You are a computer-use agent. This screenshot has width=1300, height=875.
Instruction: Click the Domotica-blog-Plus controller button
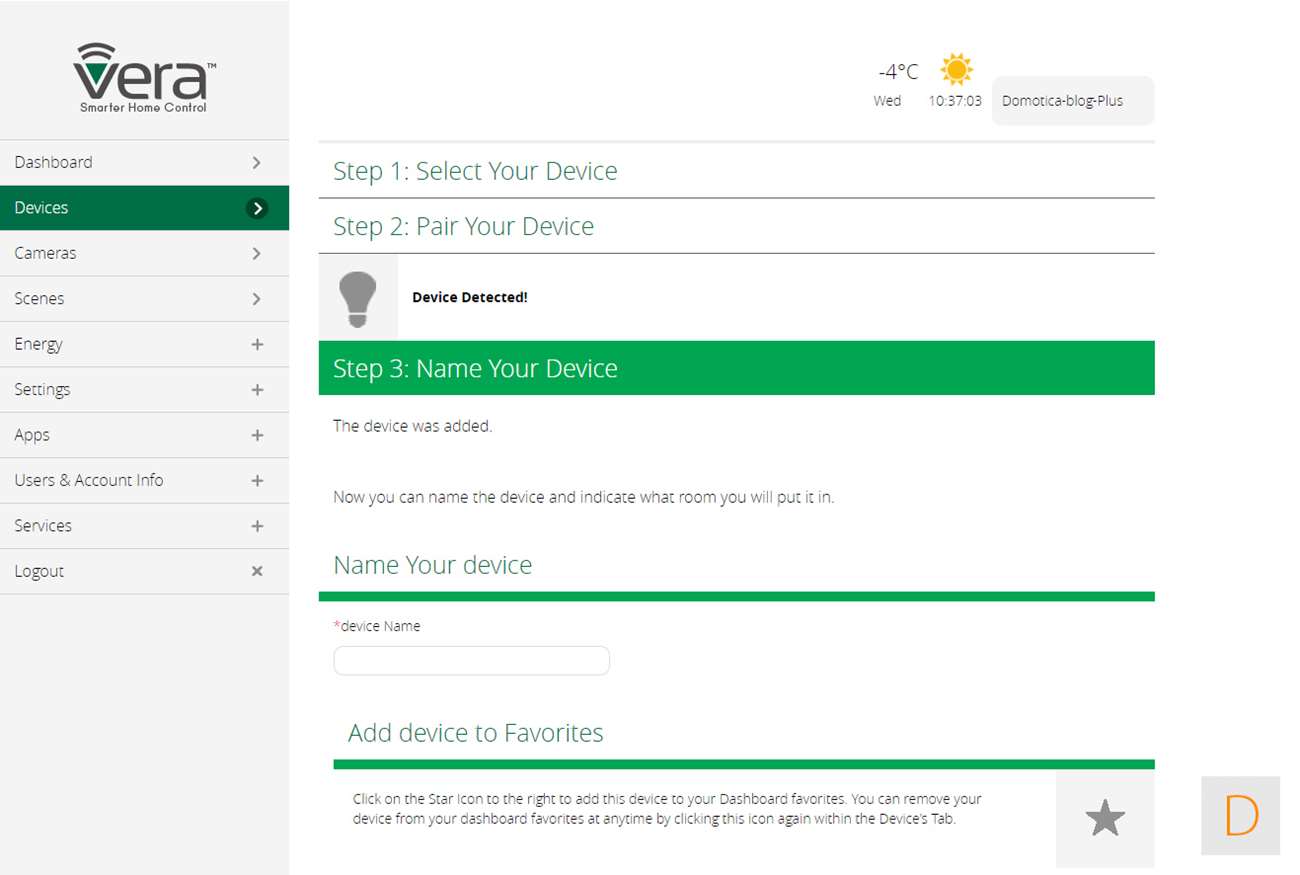(1072, 101)
